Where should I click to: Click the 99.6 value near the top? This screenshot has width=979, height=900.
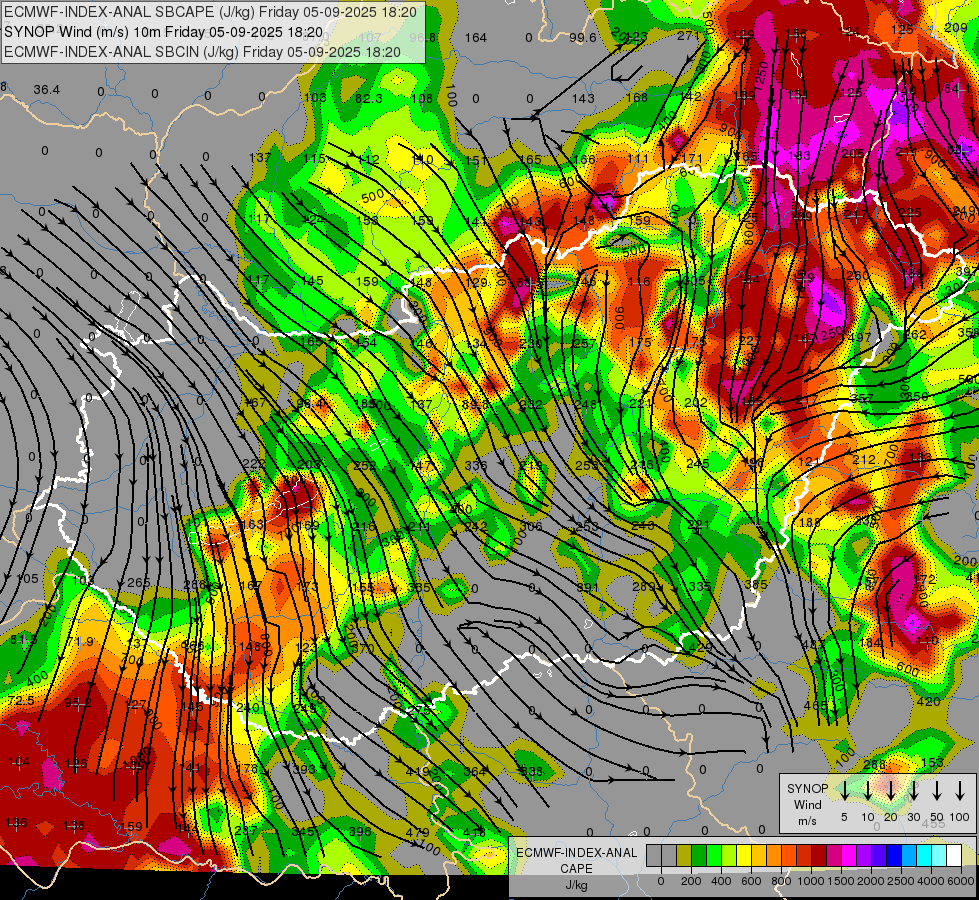[583, 37]
